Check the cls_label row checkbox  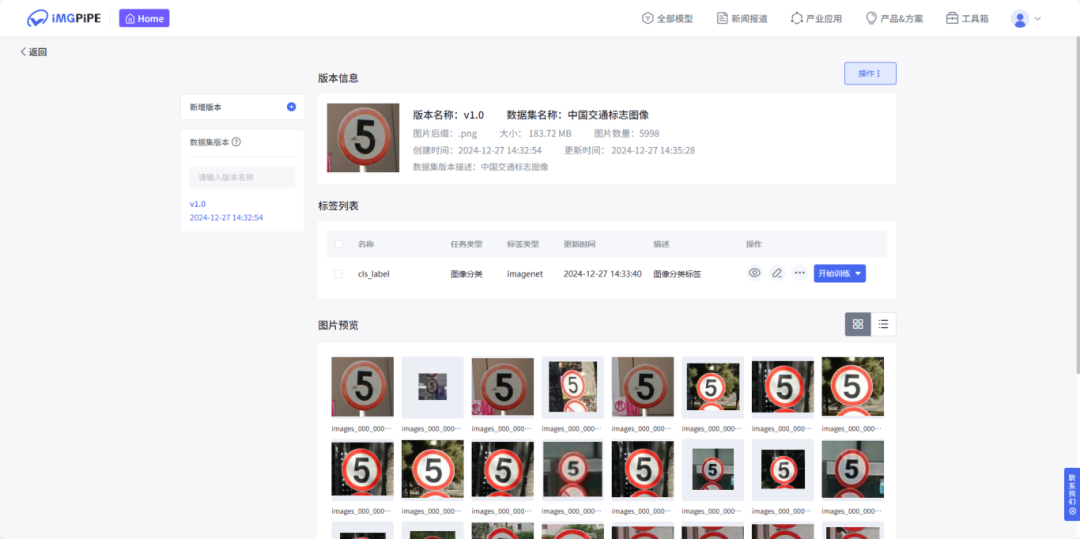pos(338,274)
